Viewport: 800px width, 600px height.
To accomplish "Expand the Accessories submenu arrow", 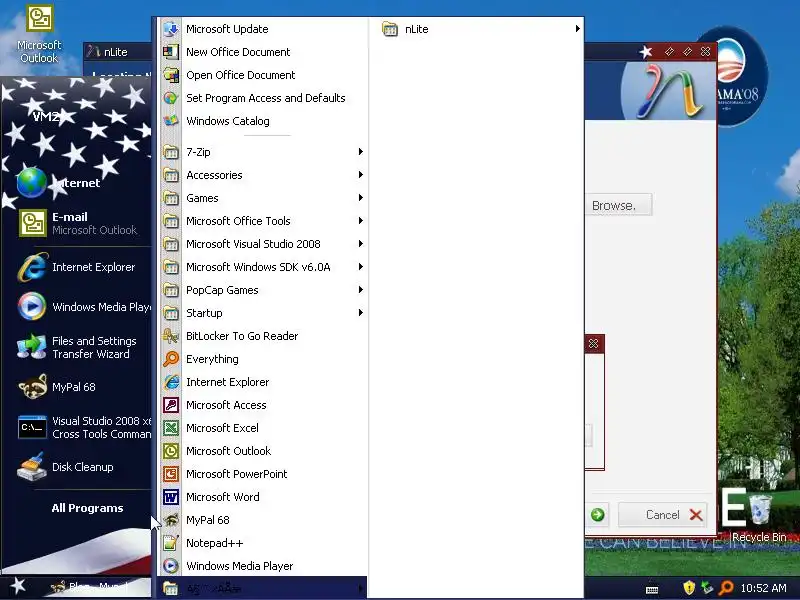I will pyautogui.click(x=361, y=174).
